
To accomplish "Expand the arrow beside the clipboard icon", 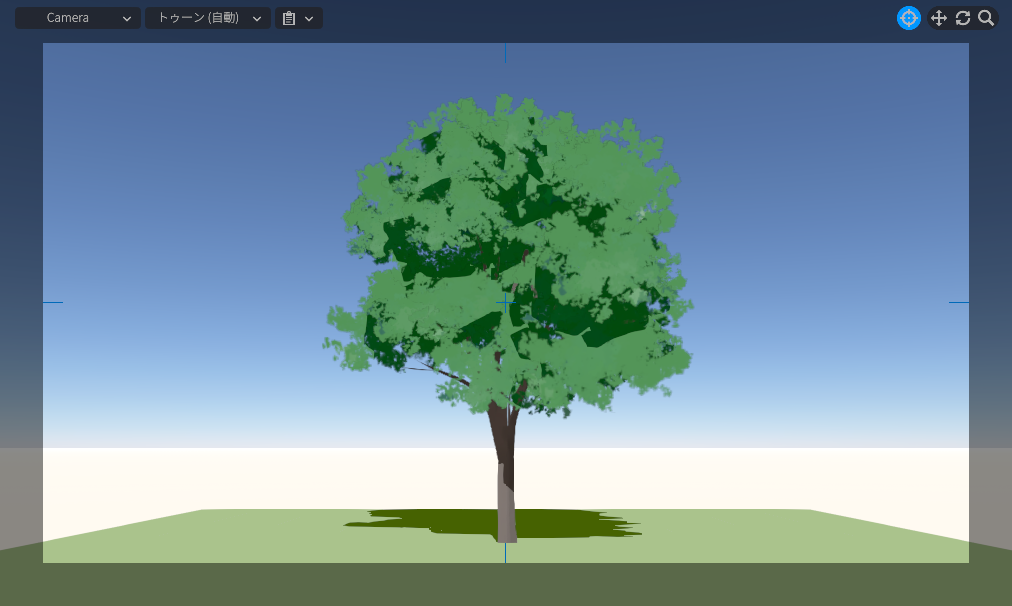I will 309,18.
